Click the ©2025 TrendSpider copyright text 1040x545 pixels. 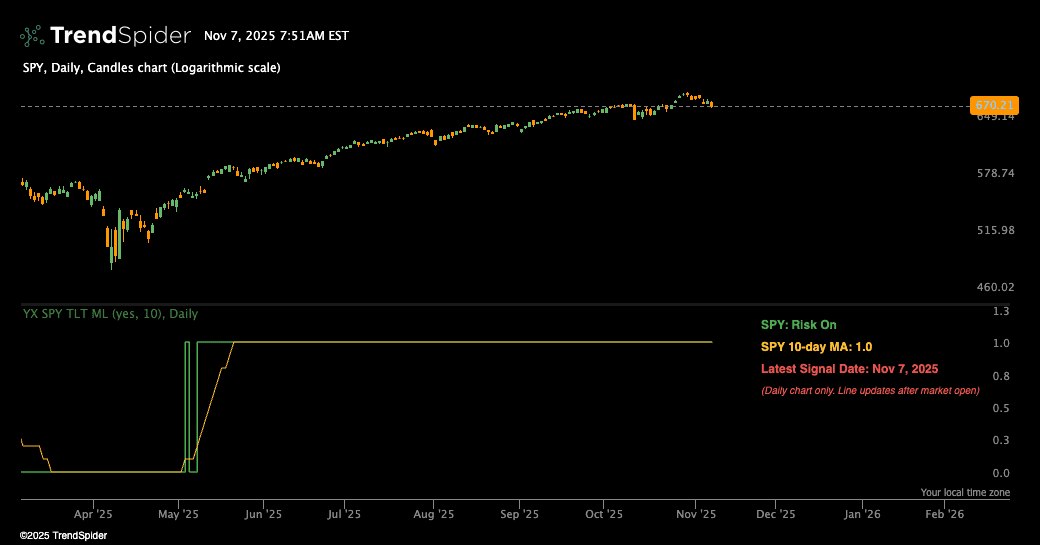point(63,536)
